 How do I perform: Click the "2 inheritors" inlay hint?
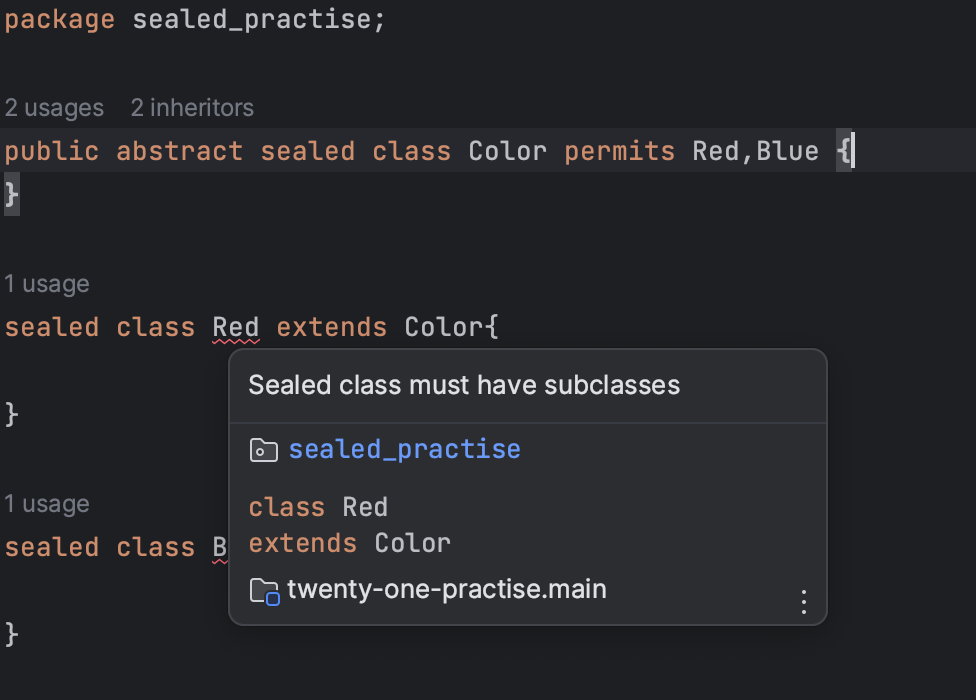[192, 107]
